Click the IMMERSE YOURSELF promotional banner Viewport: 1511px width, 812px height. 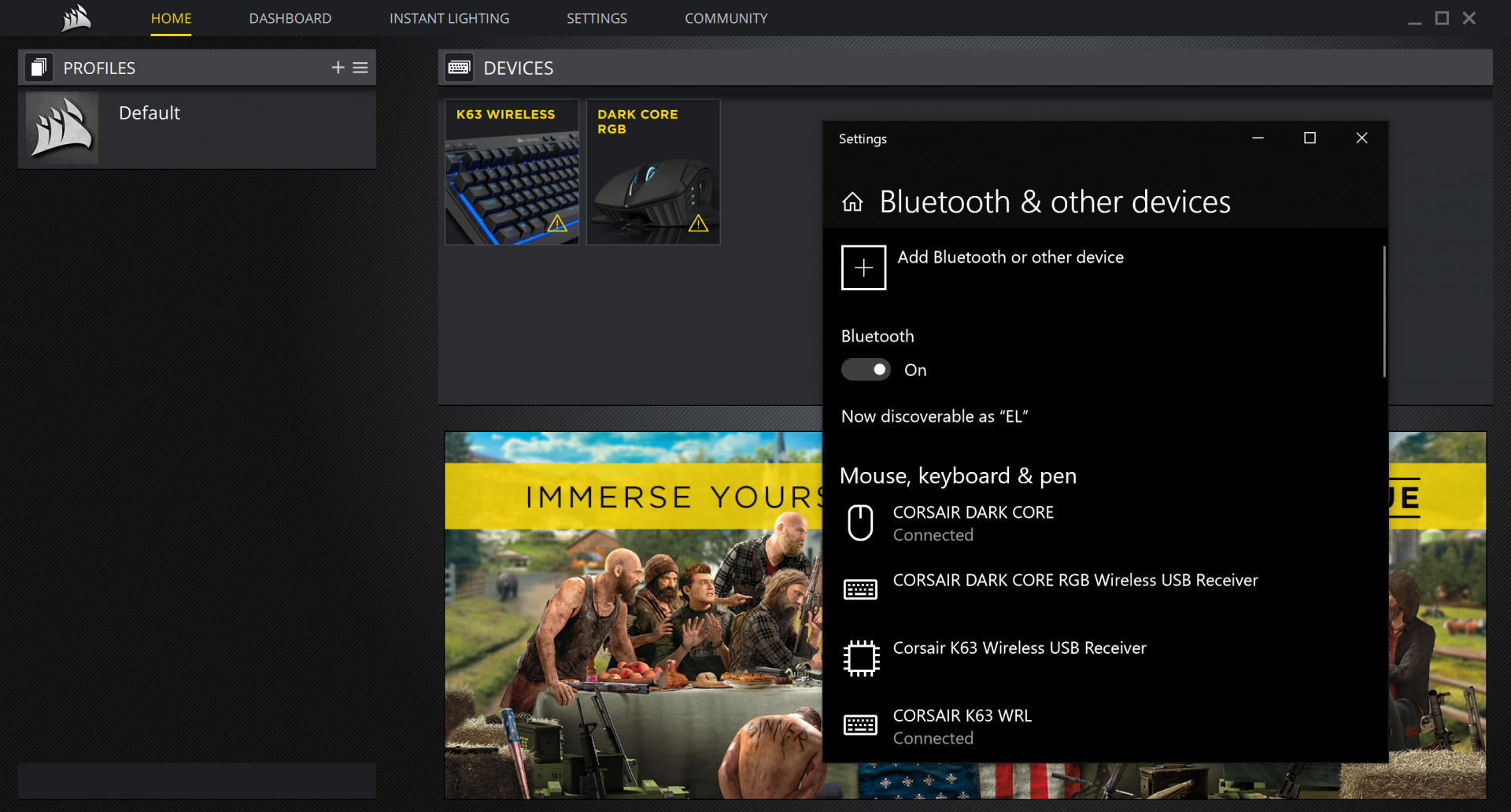pyautogui.click(x=634, y=614)
